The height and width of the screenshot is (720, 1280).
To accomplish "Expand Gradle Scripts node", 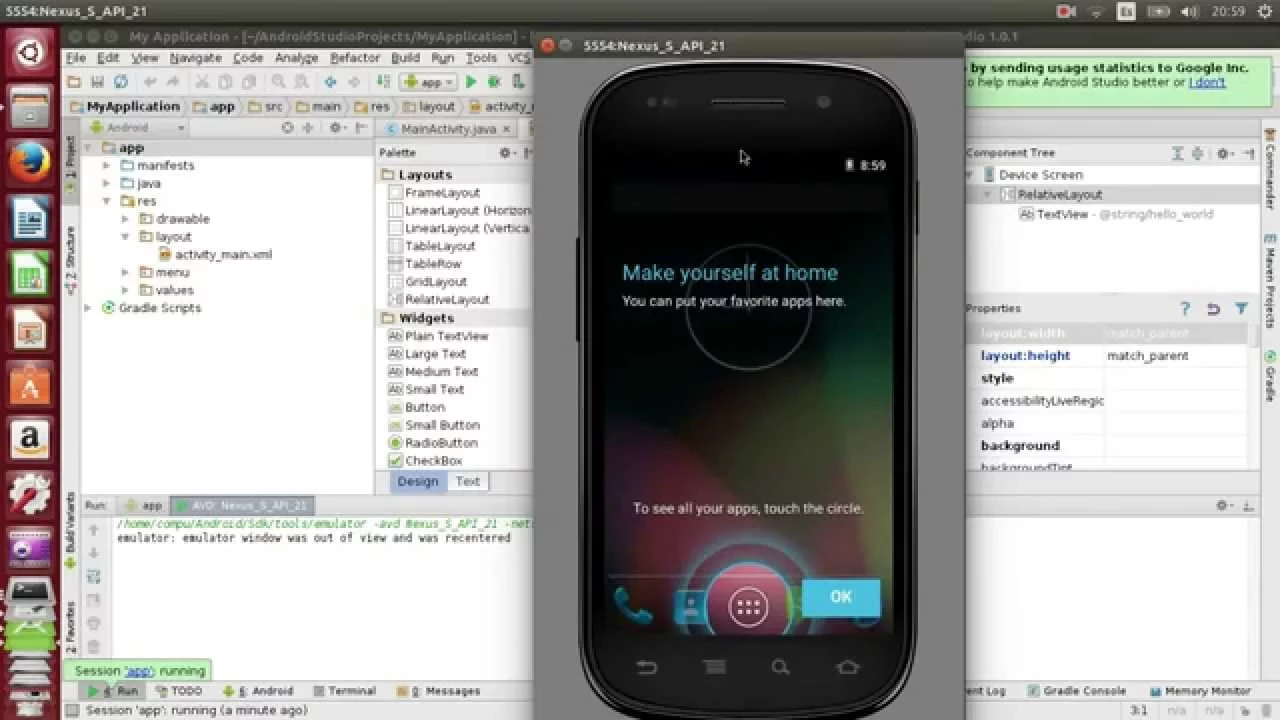I will pos(88,308).
